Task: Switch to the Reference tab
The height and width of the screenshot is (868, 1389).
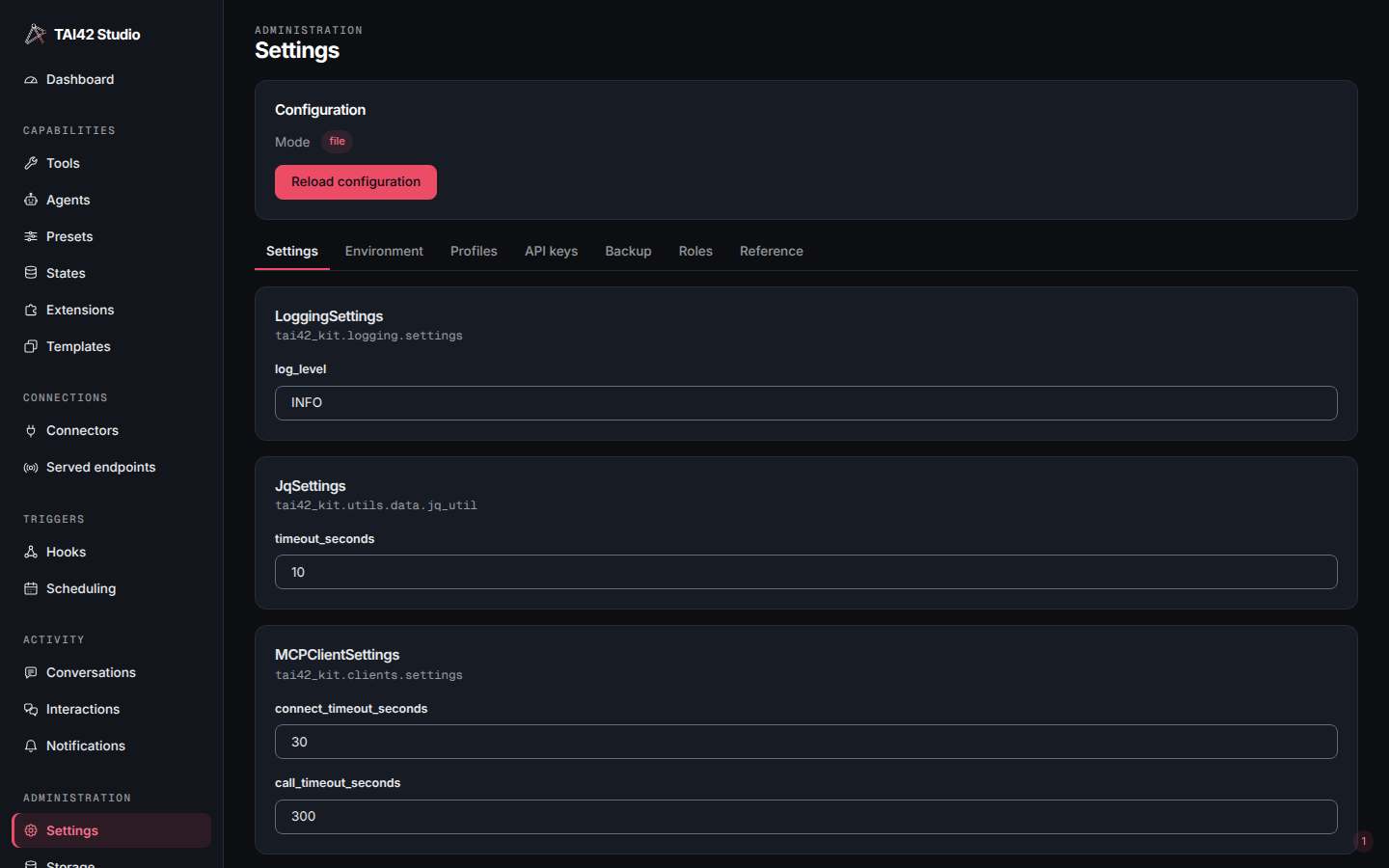Action: pyautogui.click(x=772, y=252)
